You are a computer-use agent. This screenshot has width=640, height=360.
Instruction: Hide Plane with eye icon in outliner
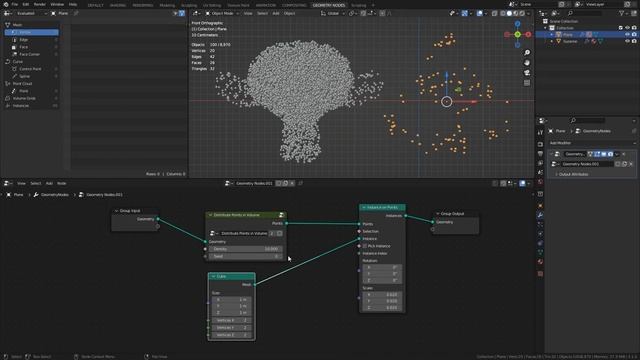[x=627, y=35]
